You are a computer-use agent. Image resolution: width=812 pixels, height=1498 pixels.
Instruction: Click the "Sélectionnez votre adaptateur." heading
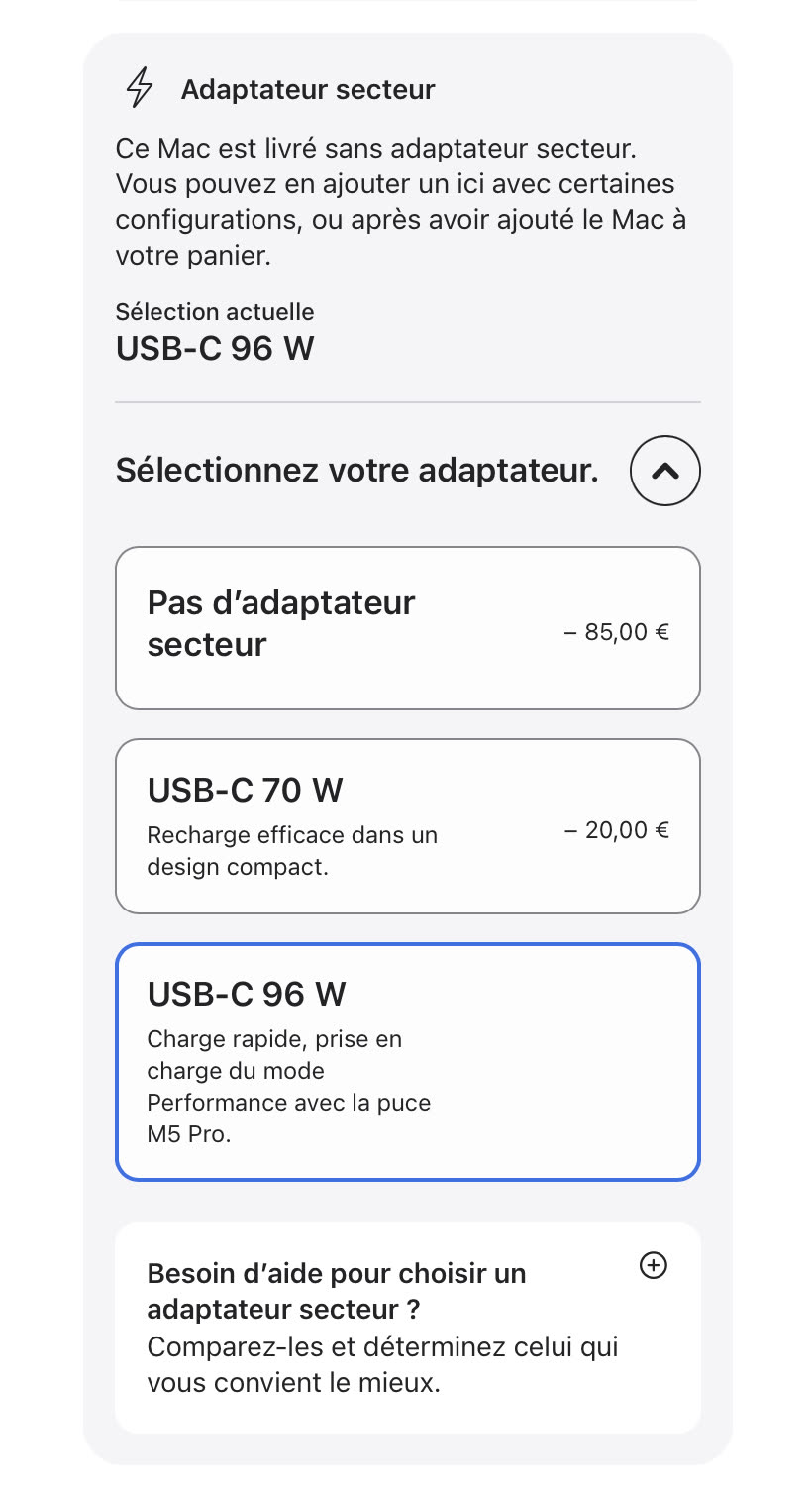356,471
